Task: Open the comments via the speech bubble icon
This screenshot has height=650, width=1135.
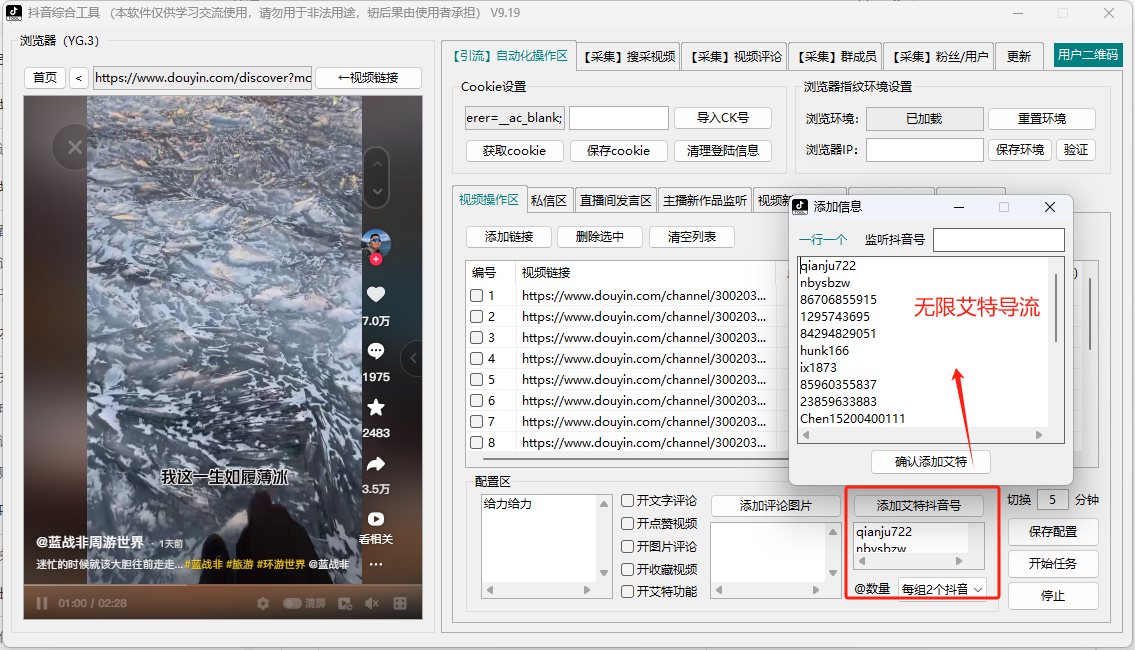Action: point(375,351)
